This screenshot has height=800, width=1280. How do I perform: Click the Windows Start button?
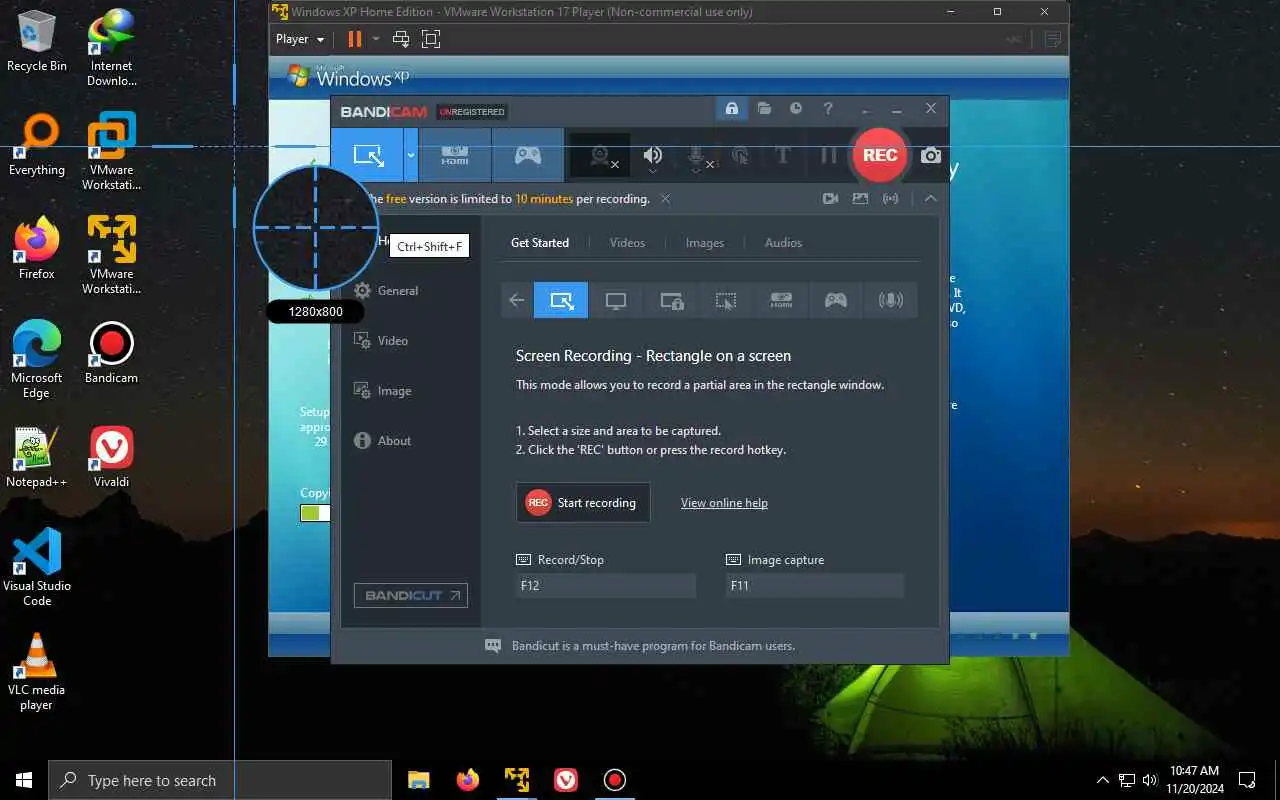(24, 780)
